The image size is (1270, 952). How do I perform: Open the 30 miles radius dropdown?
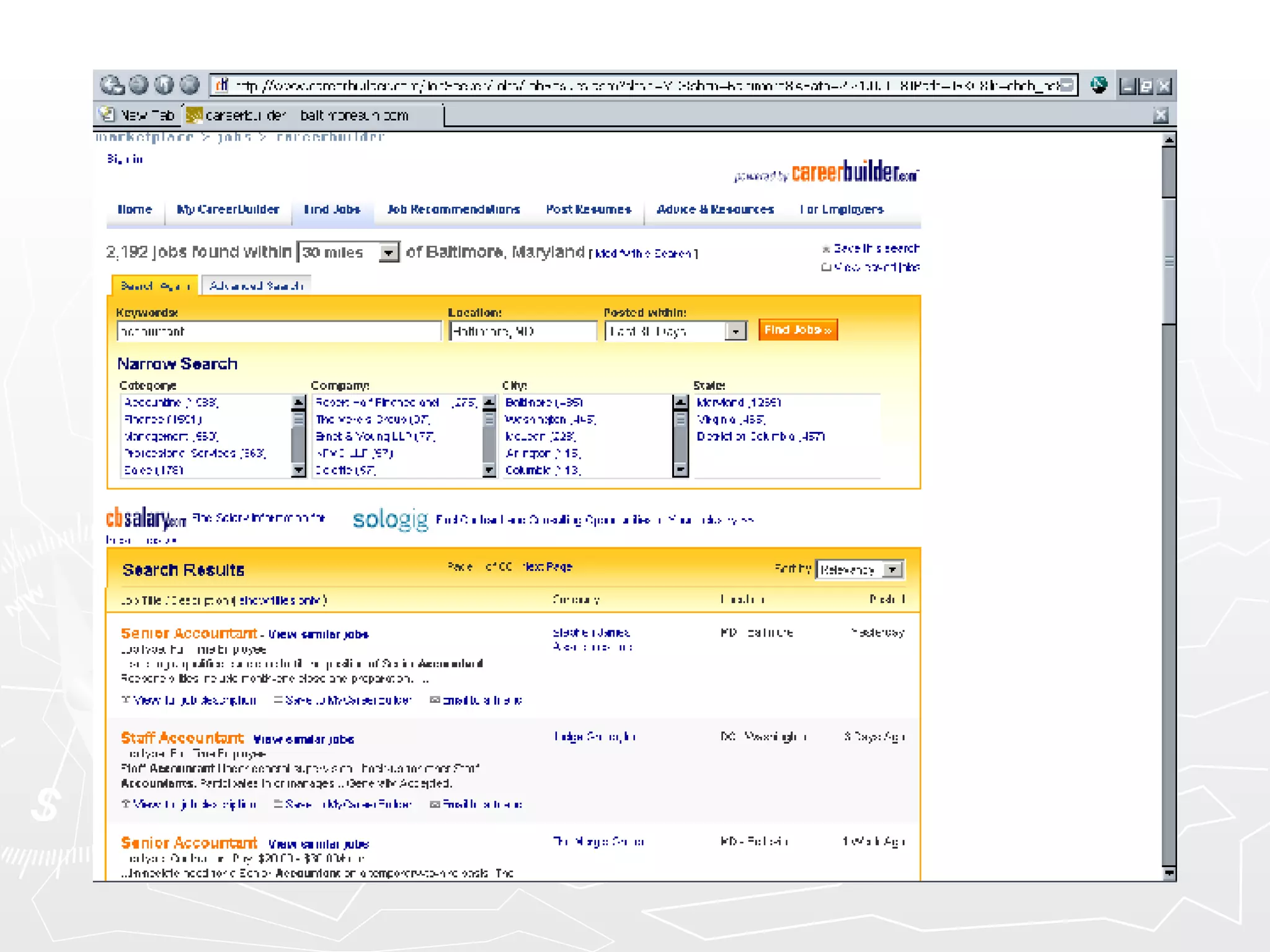389,252
